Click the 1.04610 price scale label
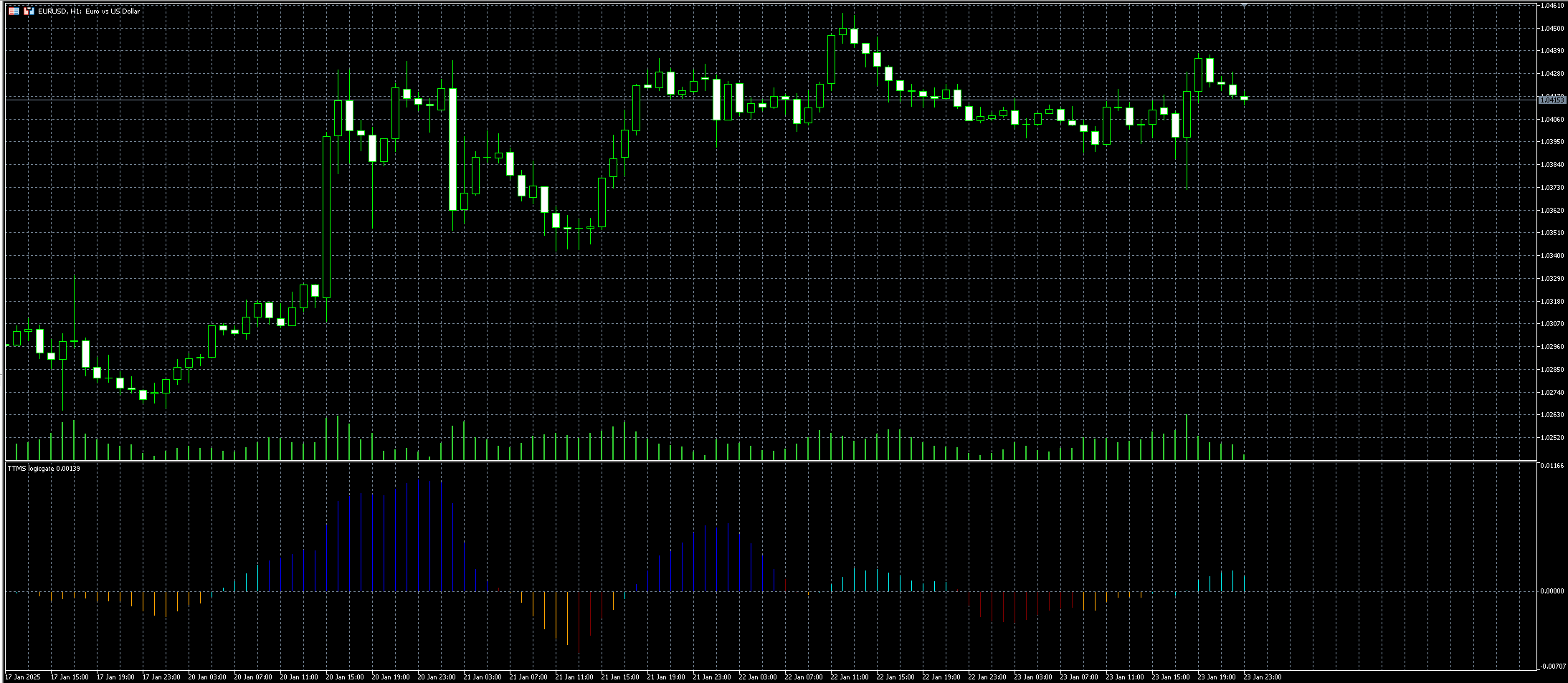Image resolution: width=1568 pixels, height=683 pixels. point(1552,6)
